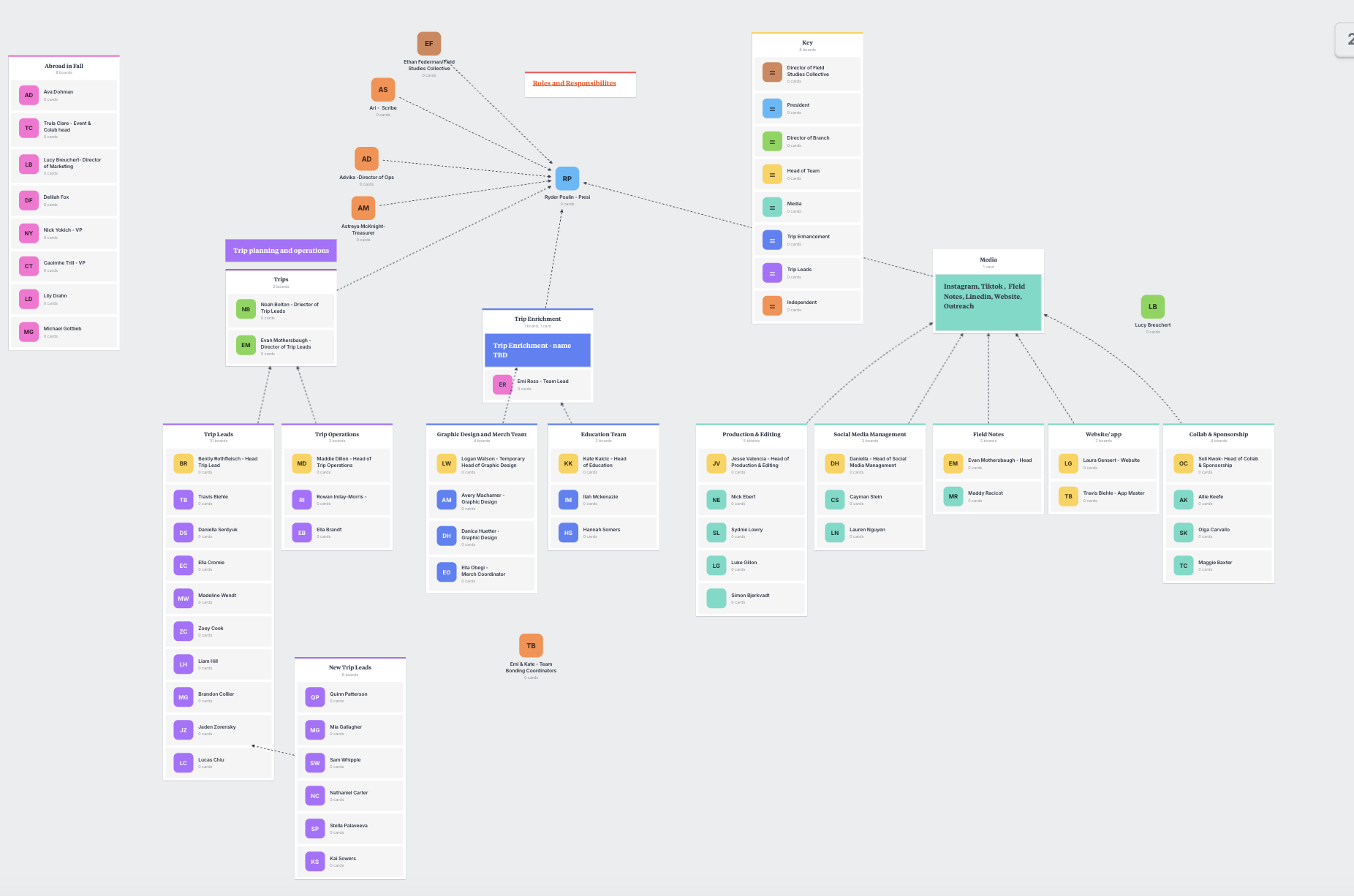Open the QP Quinn Patterson board icon
Image resolution: width=1354 pixels, height=896 pixels.
315,697
